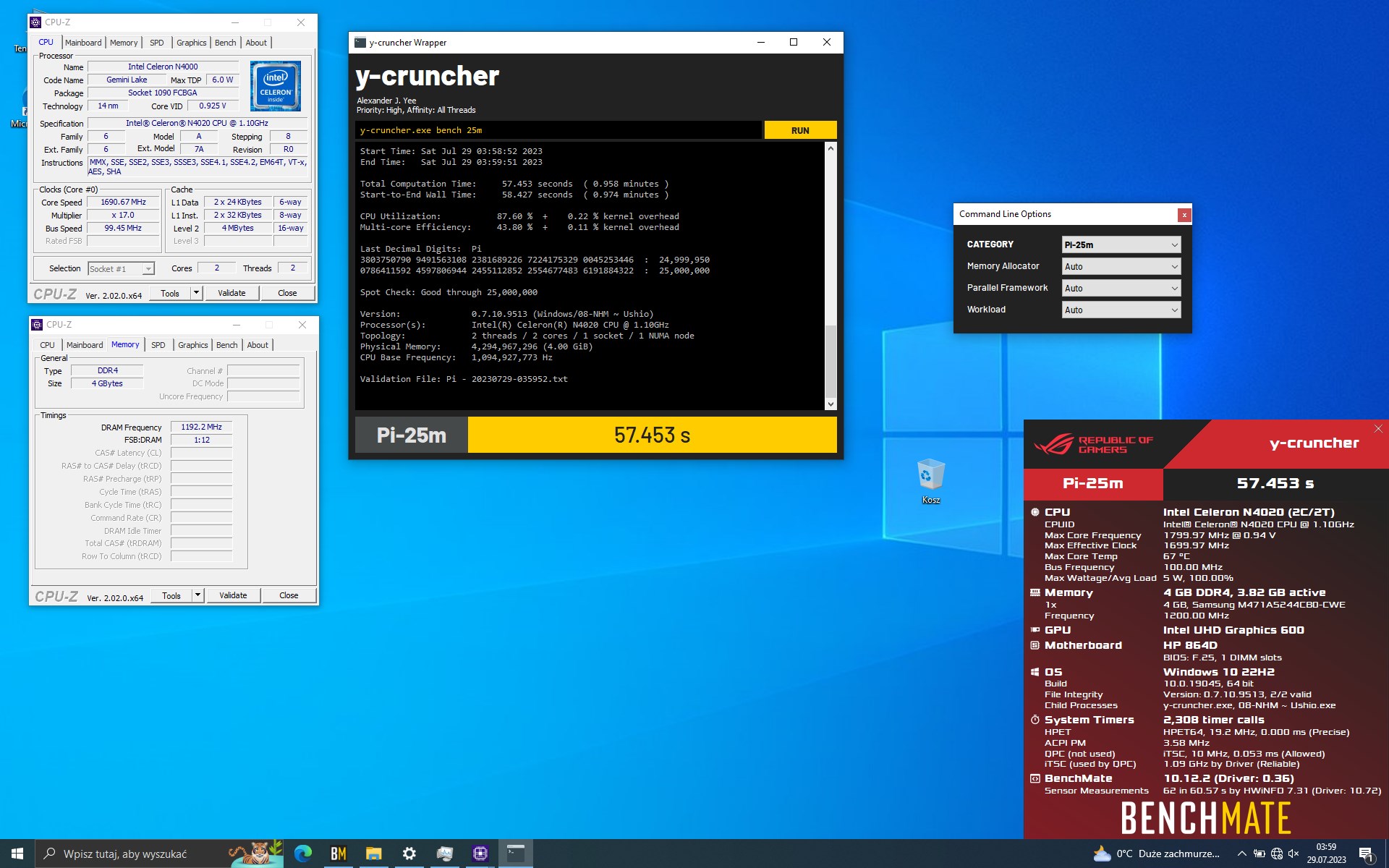
Task: Click Tools button in bottom CPU-Z window
Action: [x=171, y=595]
